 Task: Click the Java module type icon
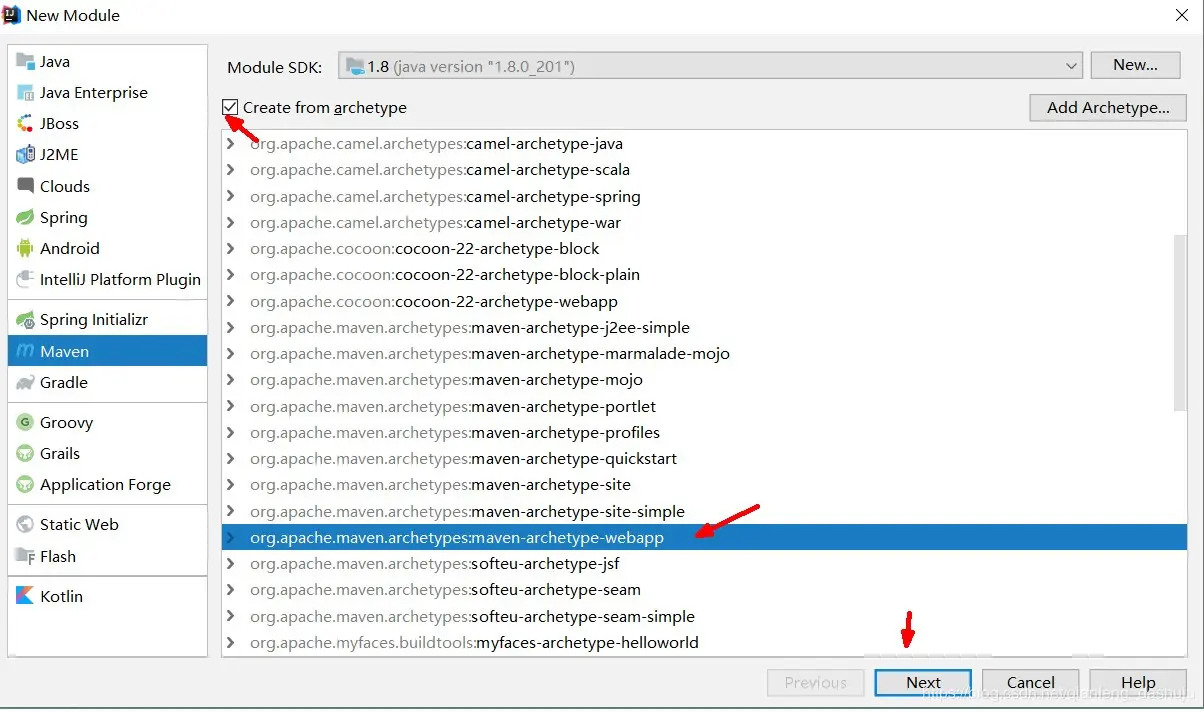25,61
